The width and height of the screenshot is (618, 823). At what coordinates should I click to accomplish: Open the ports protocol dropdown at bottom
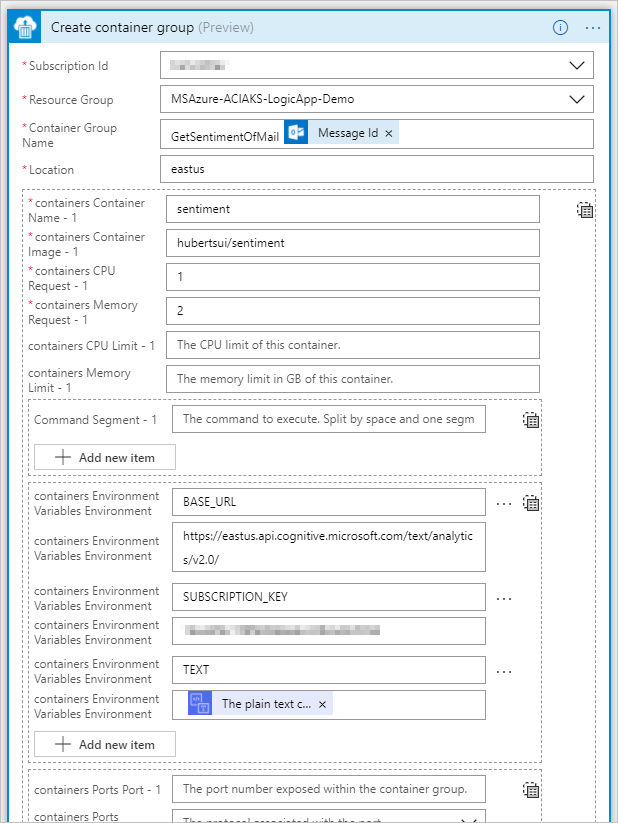(x=469, y=819)
